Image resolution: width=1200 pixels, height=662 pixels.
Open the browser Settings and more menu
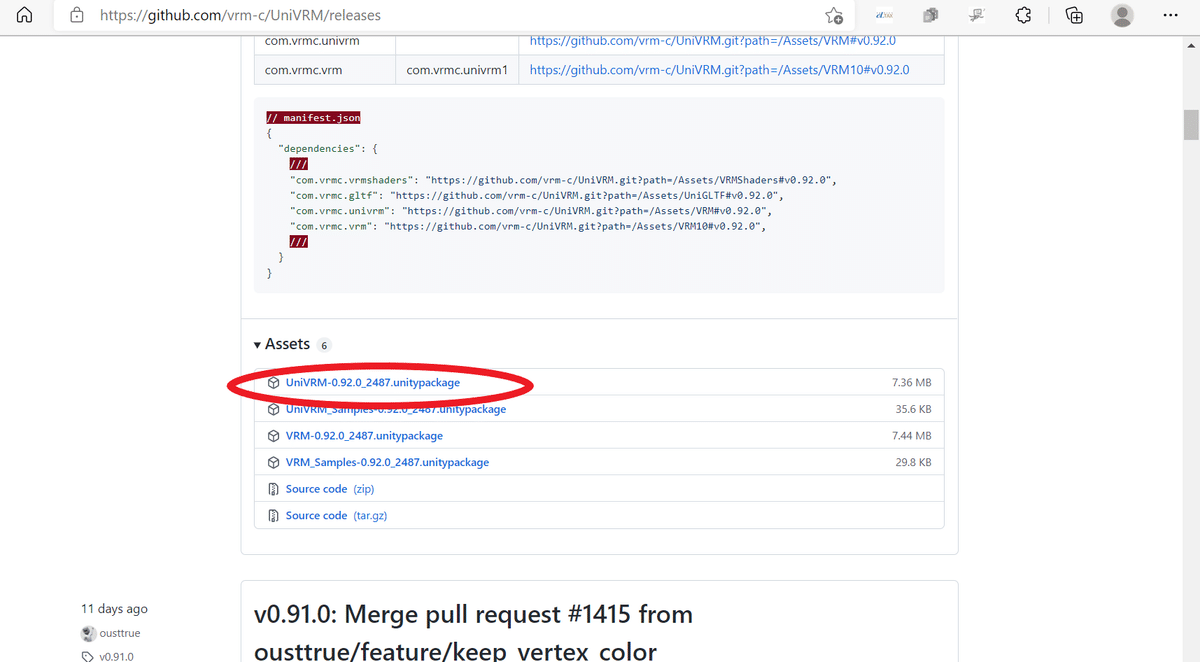(1171, 16)
